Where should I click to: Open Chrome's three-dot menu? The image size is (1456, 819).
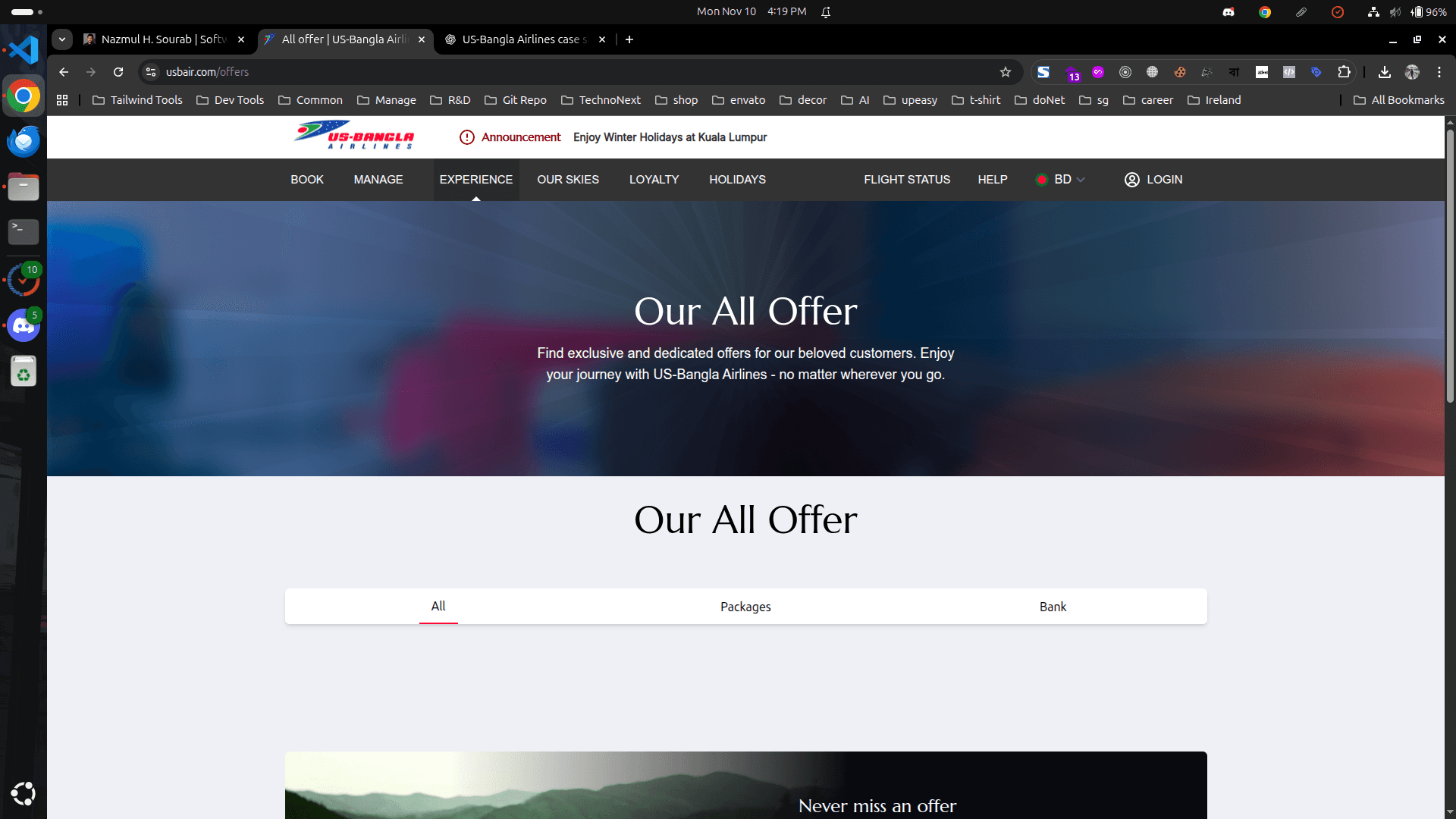pos(1439,72)
